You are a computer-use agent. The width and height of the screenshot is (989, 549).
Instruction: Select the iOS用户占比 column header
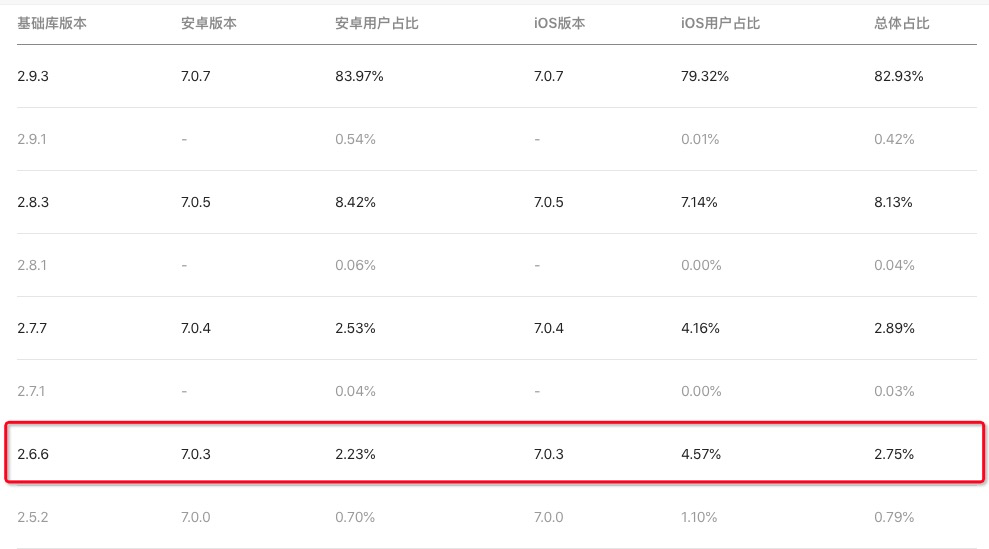click(x=713, y=23)
